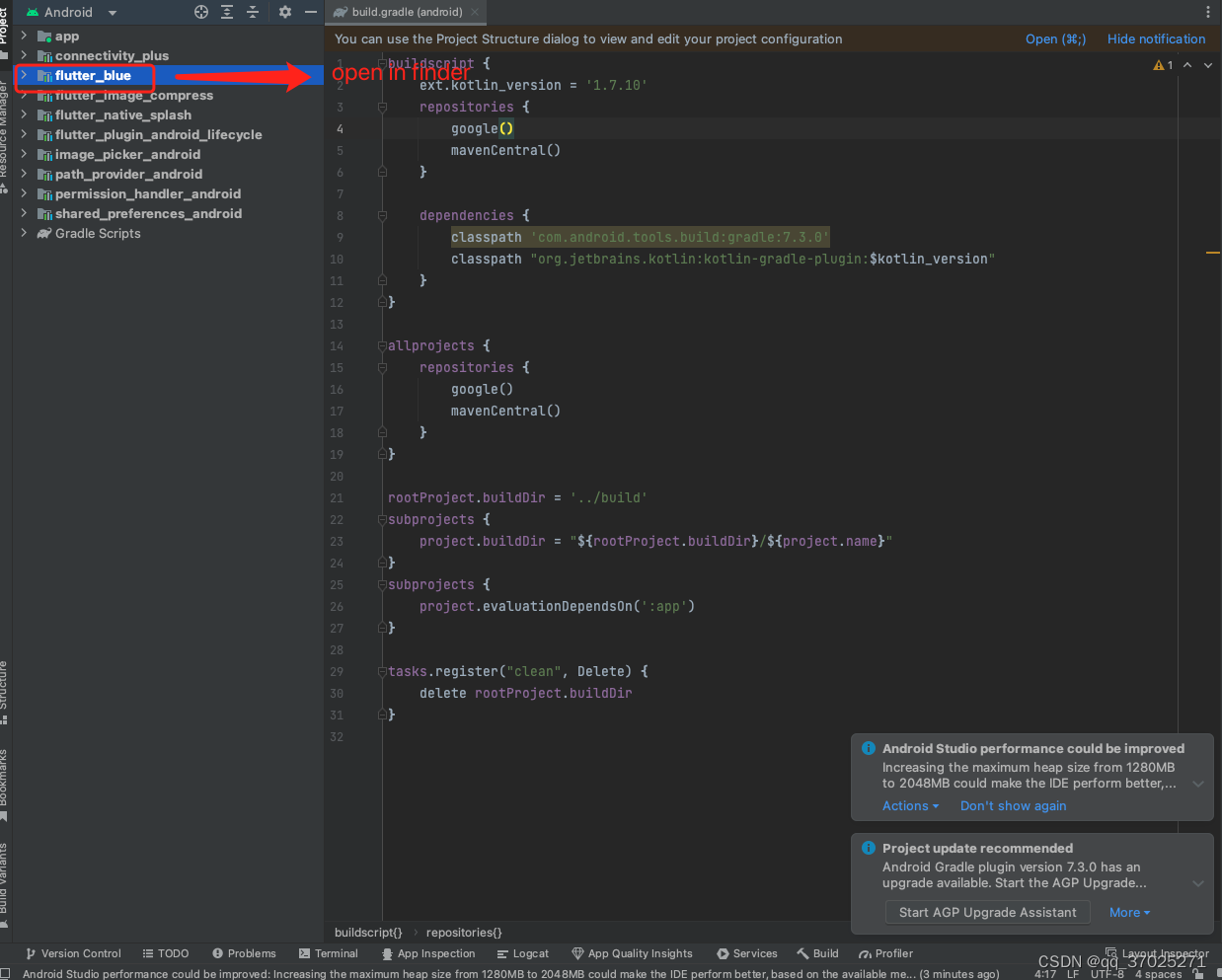Click the Collapse All icon in Project toolbar
Image resolution: width=1222 pixels, height=980 pixels.
click(x=252, y=12)
